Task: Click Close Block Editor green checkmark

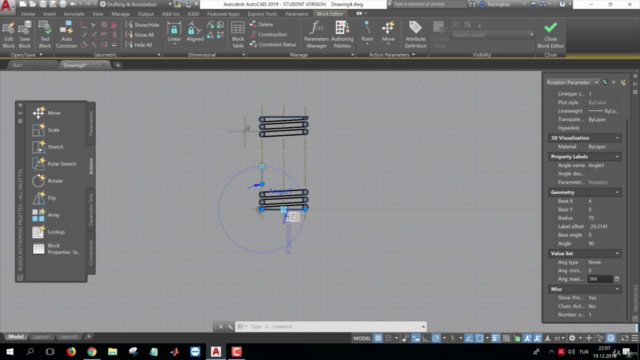Action: coord(550,35)
